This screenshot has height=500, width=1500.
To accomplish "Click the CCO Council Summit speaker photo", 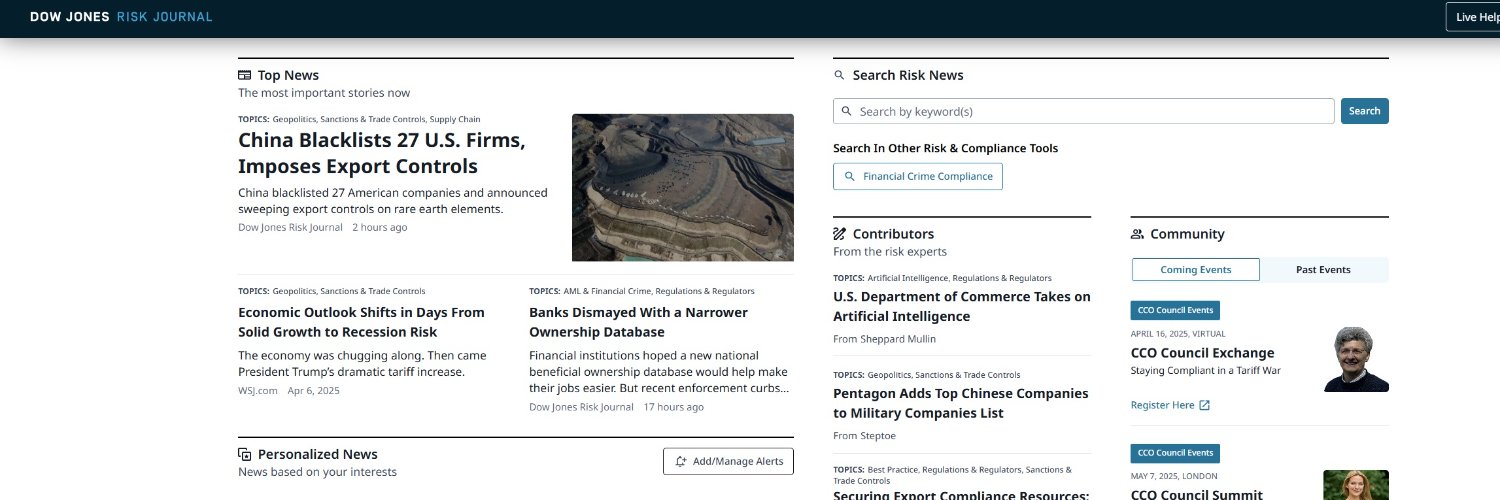I will point(1356,485).
